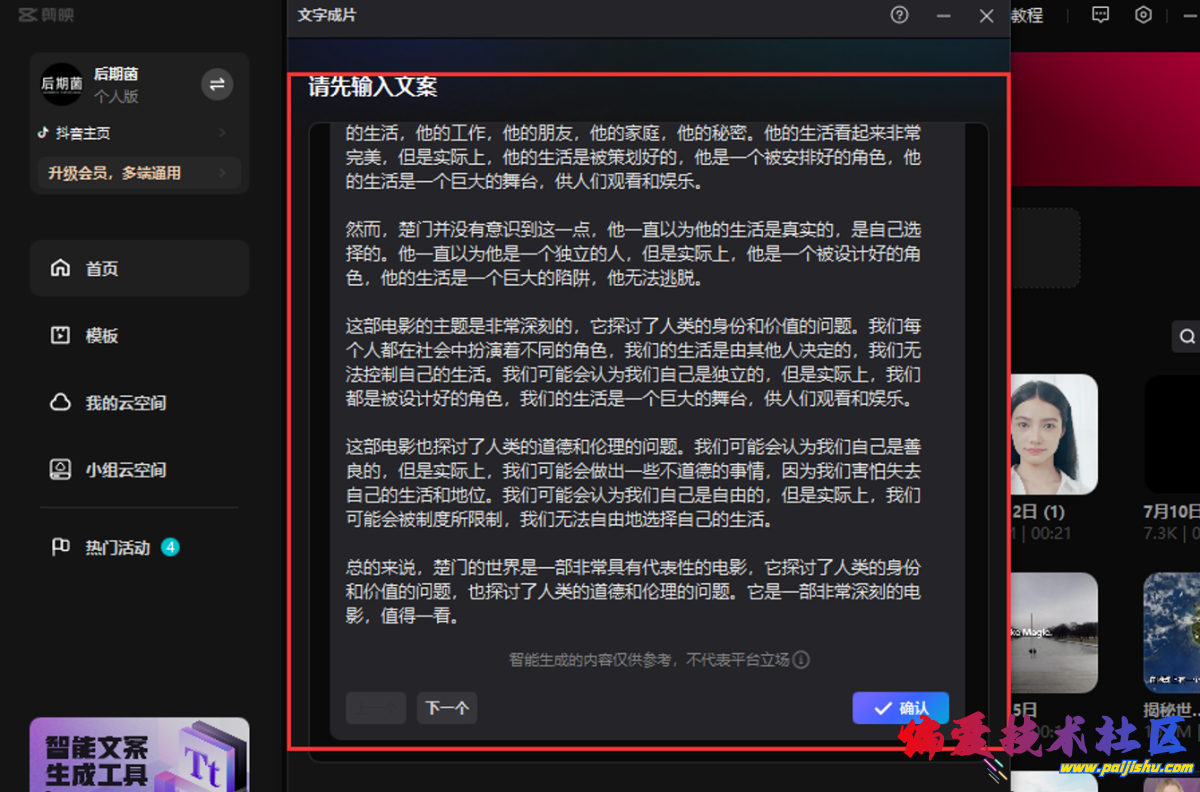Confirm the script with the 确认 button
Viewport: 1200px width, 792px height.
pos(900,708)
